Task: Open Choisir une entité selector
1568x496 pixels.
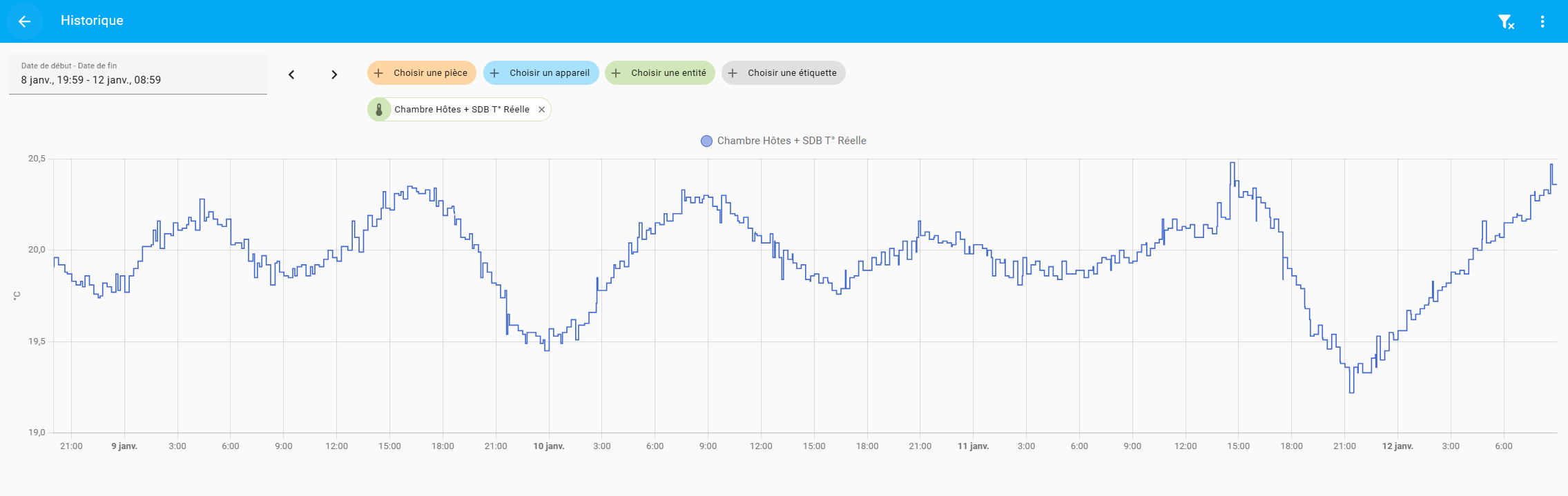Action: [660, 73]
